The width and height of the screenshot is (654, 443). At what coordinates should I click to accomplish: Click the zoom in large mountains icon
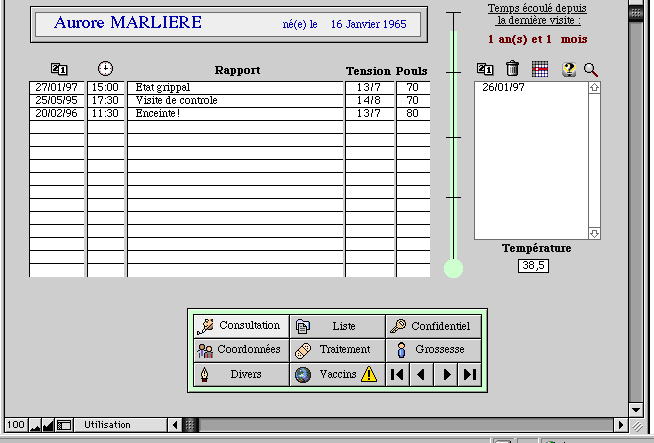pos(48,425)
